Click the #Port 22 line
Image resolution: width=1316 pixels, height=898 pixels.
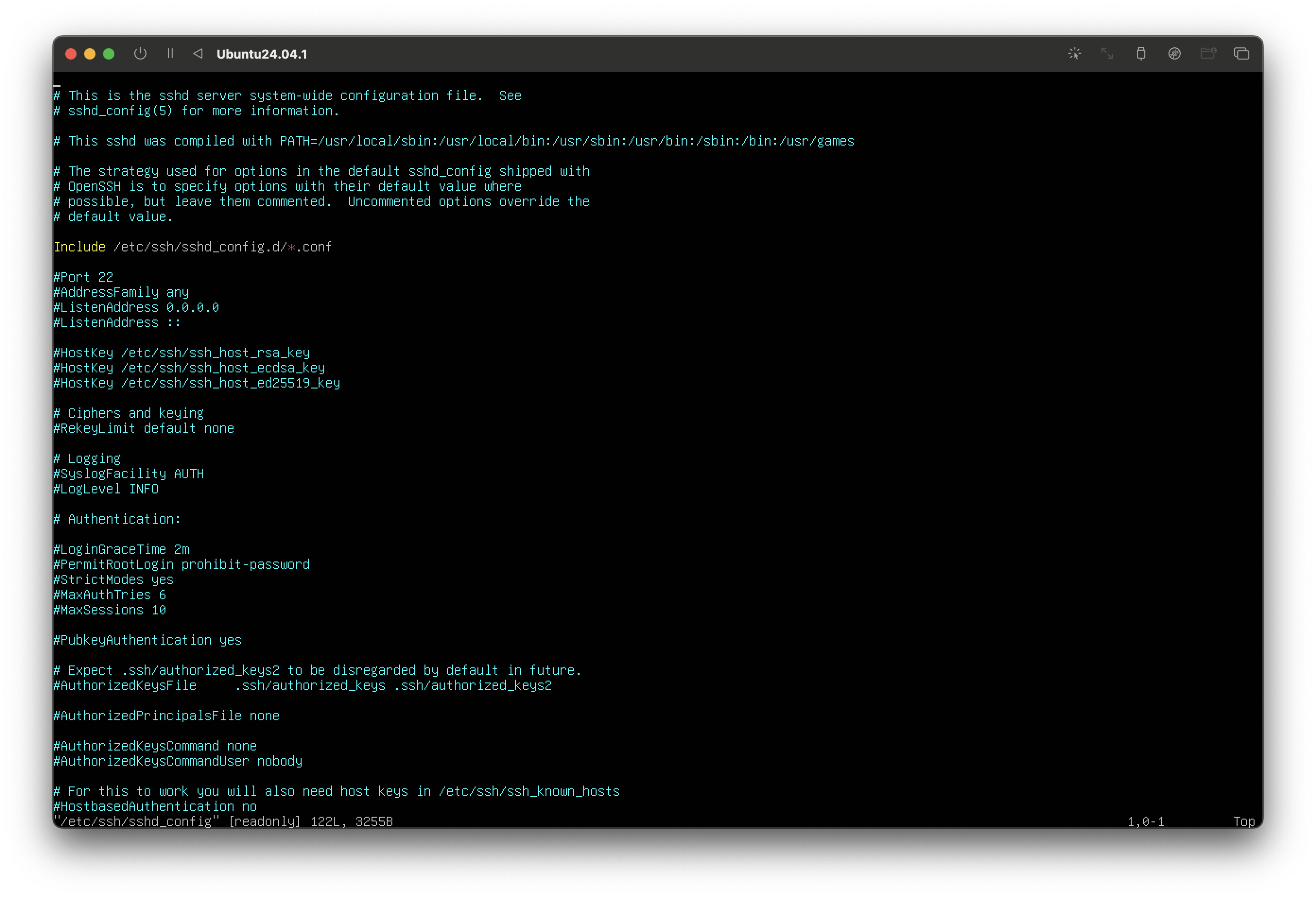click(x=83, y=277)
